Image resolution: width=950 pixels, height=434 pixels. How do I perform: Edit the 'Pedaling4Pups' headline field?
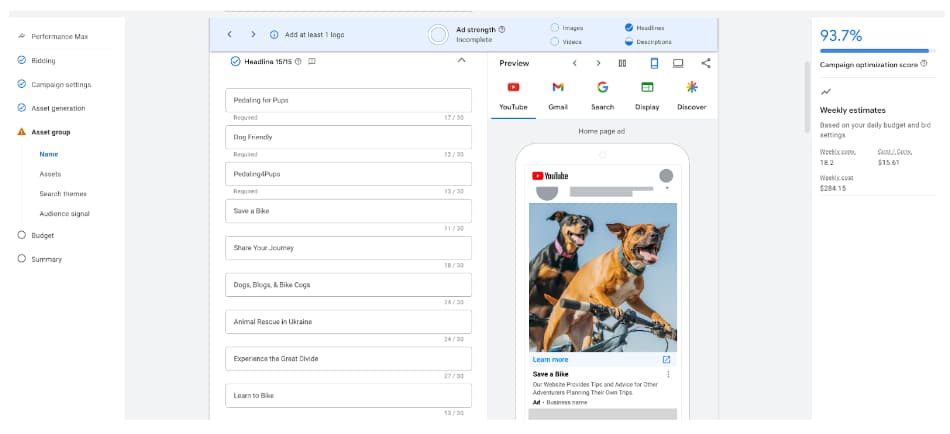pos(348,174)
